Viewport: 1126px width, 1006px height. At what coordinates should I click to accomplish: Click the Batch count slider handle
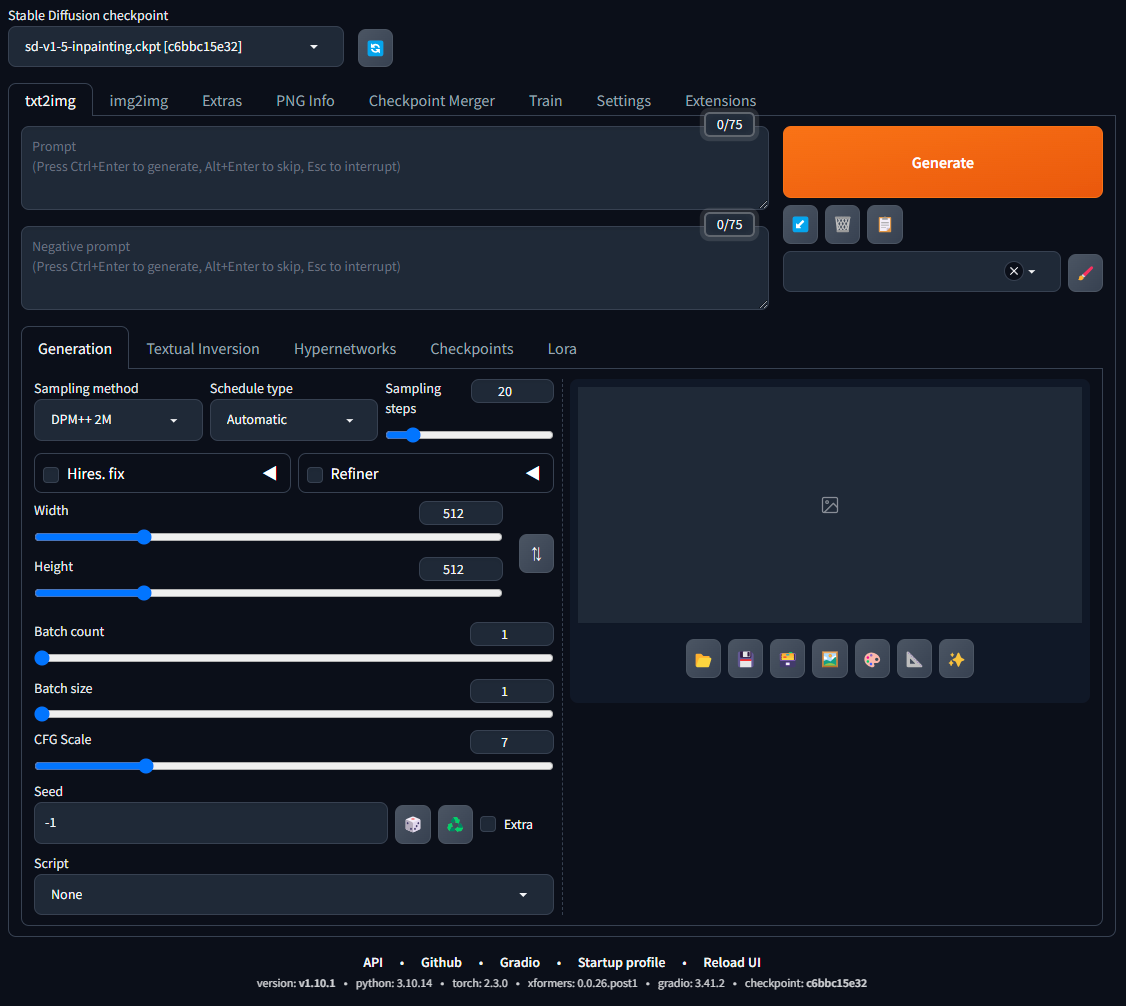tap(42, 658)
